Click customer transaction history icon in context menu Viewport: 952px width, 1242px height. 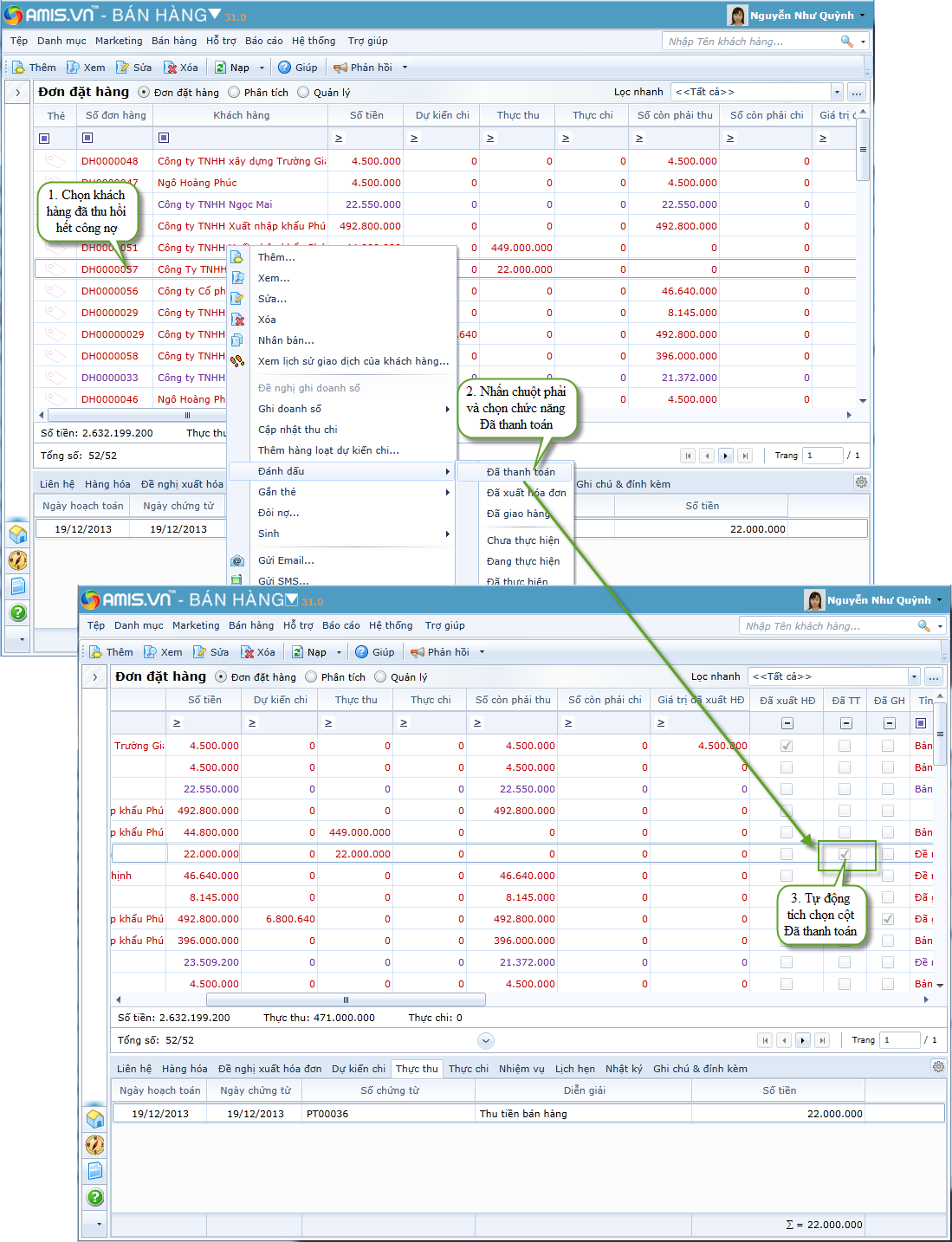(x=237, y=361)
